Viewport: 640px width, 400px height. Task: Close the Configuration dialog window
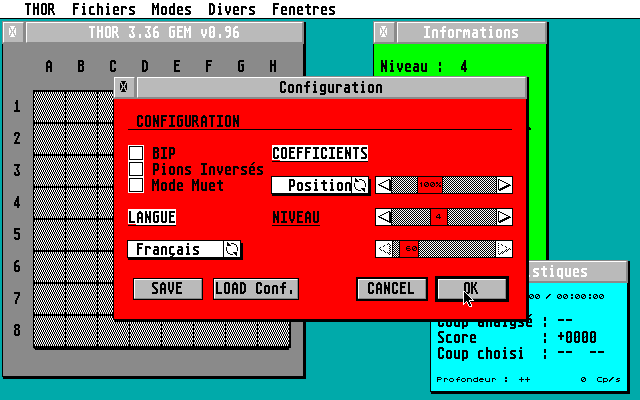(x=124, y=87)
